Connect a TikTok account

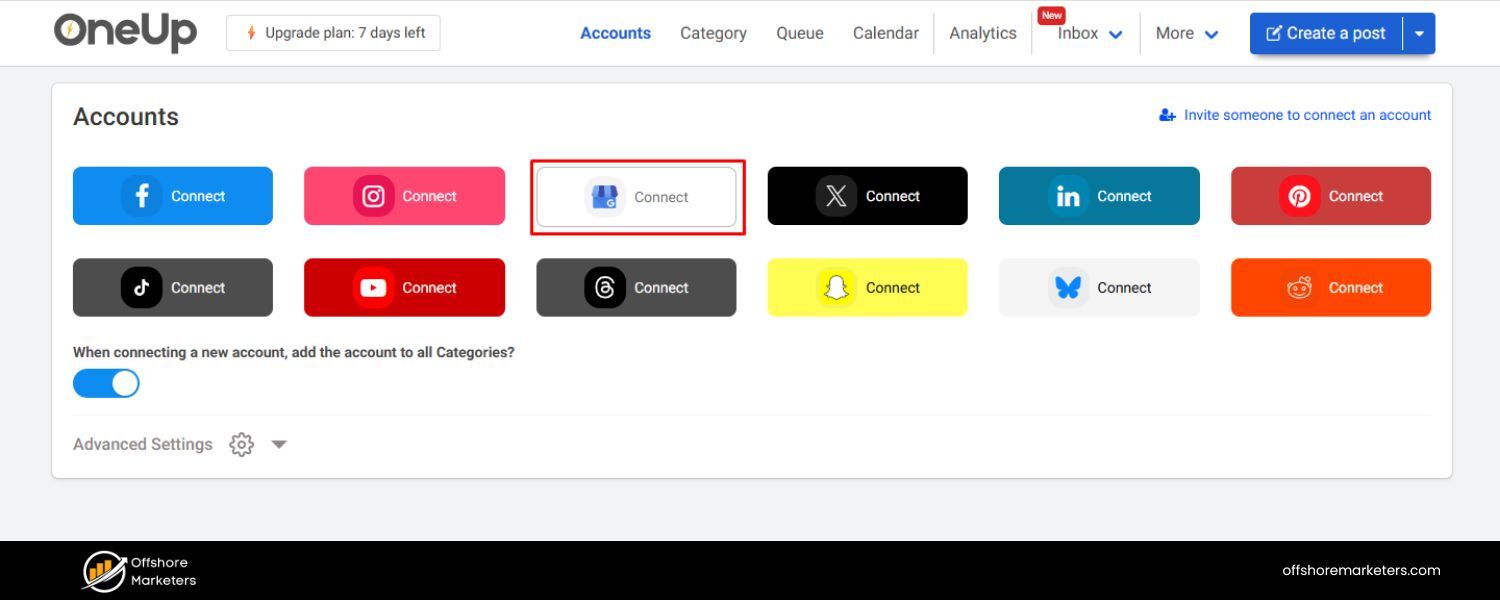pyautogui.click(x=172, y=287)
